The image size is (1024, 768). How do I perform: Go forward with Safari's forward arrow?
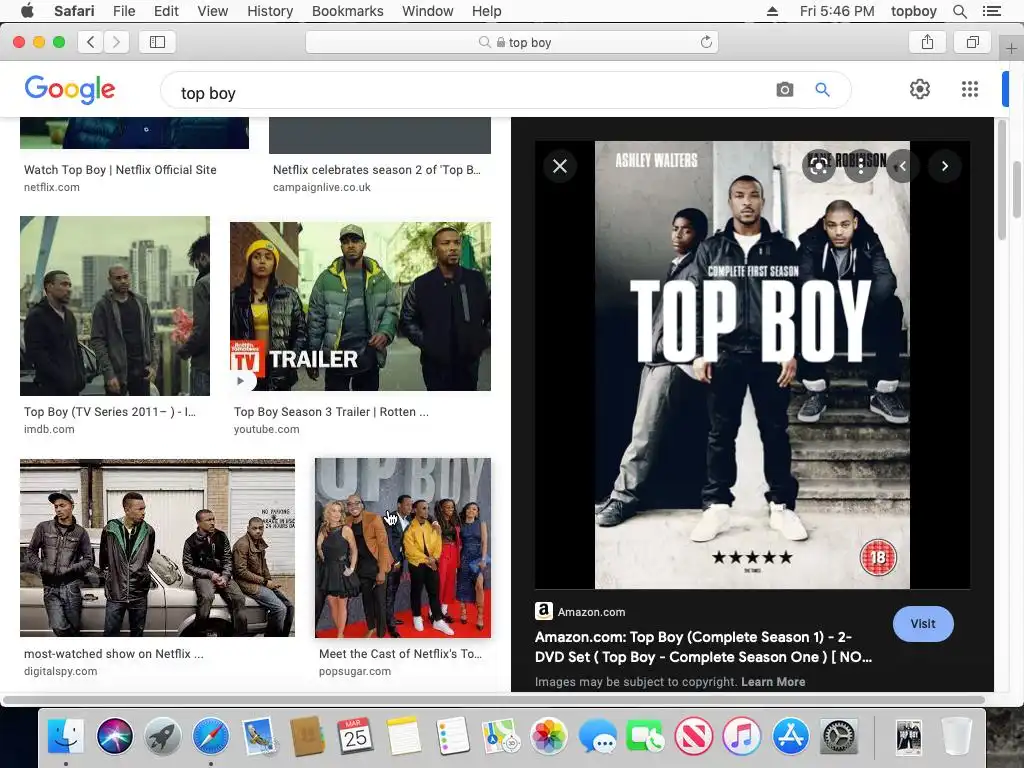[116, 42]
